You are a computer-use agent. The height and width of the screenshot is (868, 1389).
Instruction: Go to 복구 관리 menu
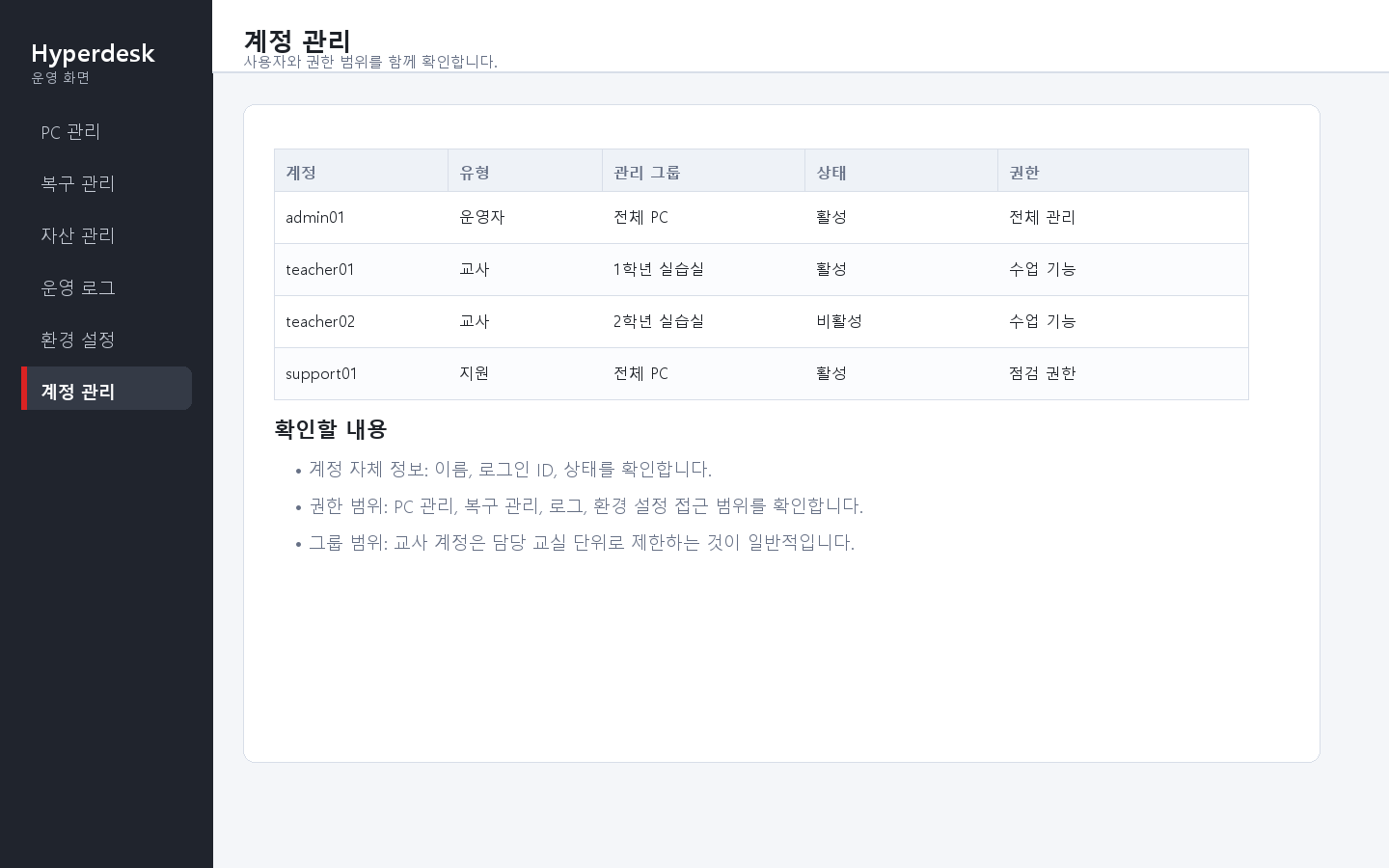106,184
